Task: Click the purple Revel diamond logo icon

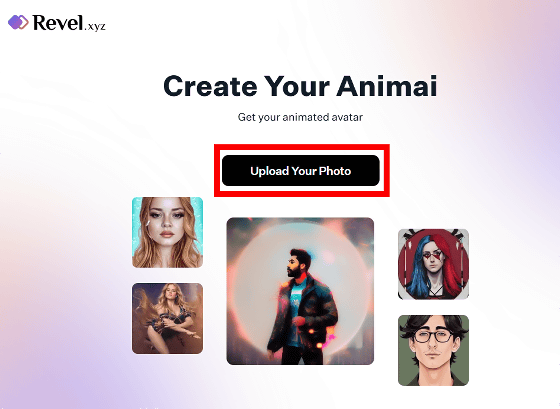Action: coord(18,22)
